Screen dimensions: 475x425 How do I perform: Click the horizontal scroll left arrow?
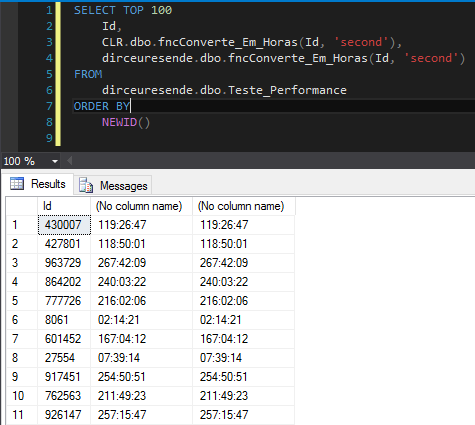point(69,161)
